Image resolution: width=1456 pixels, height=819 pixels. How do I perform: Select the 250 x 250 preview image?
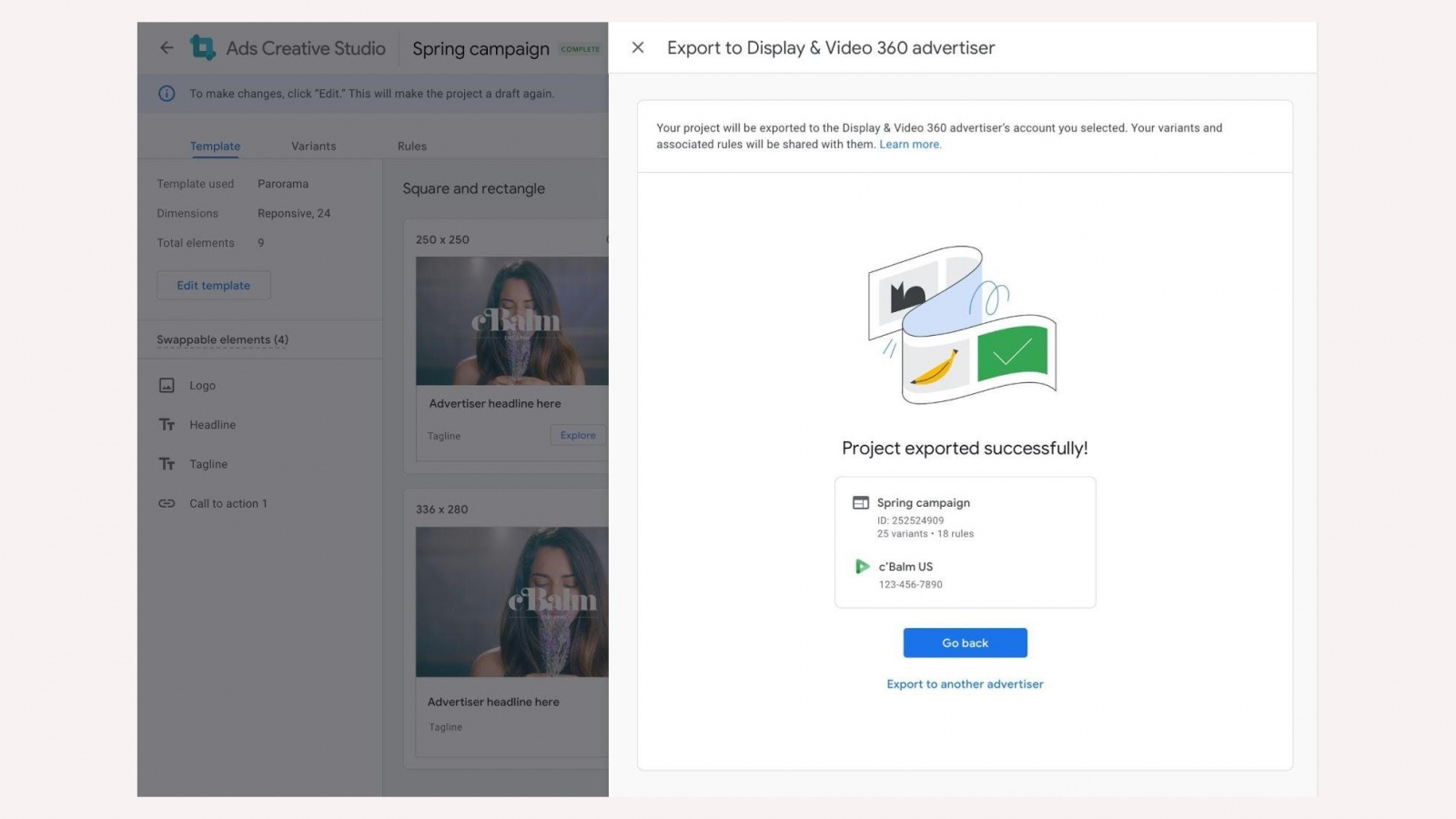511,320
